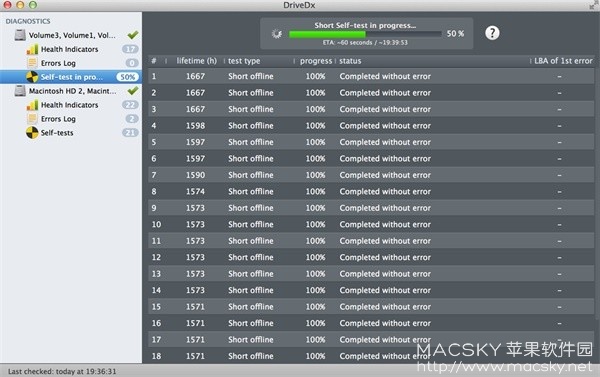600x377 pixels.
Task: Click the green checkmark beside Macintosh HD 2
Action: (x=133, y=91)
